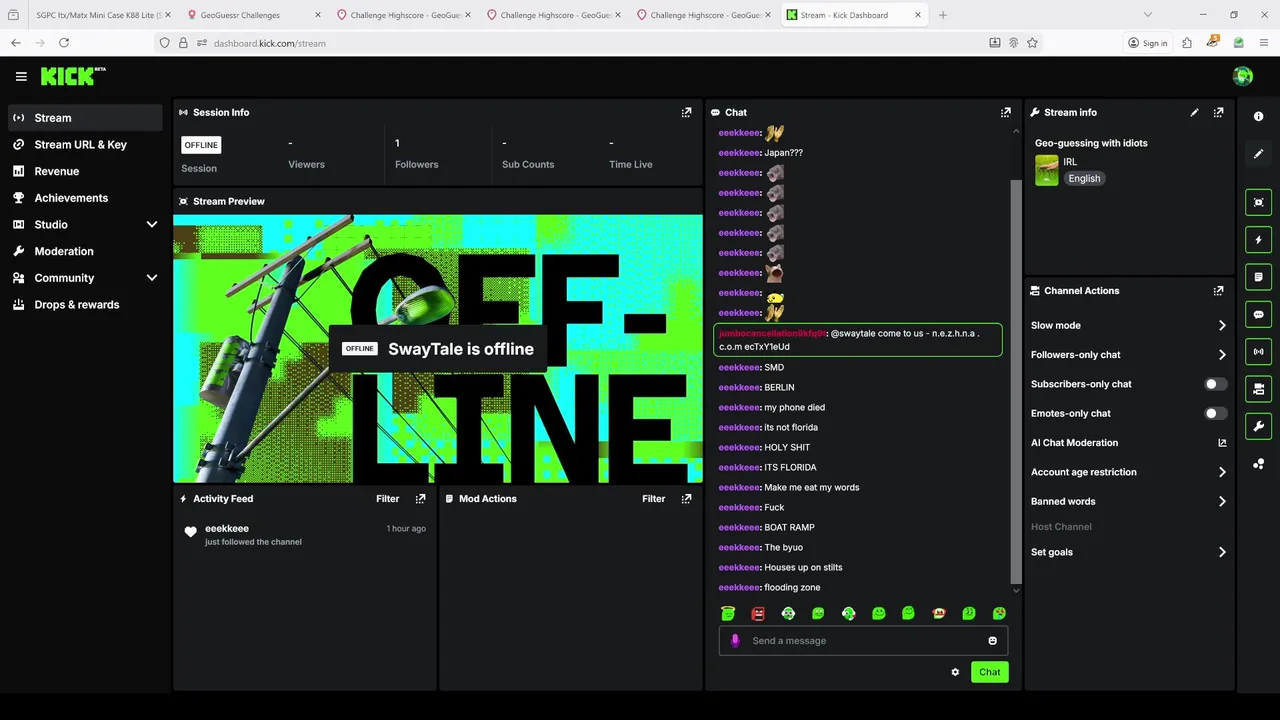The height and width of the screenshot is (720, 1280).
Task: Click the info icon in right rail
Action: [1258, 117]
